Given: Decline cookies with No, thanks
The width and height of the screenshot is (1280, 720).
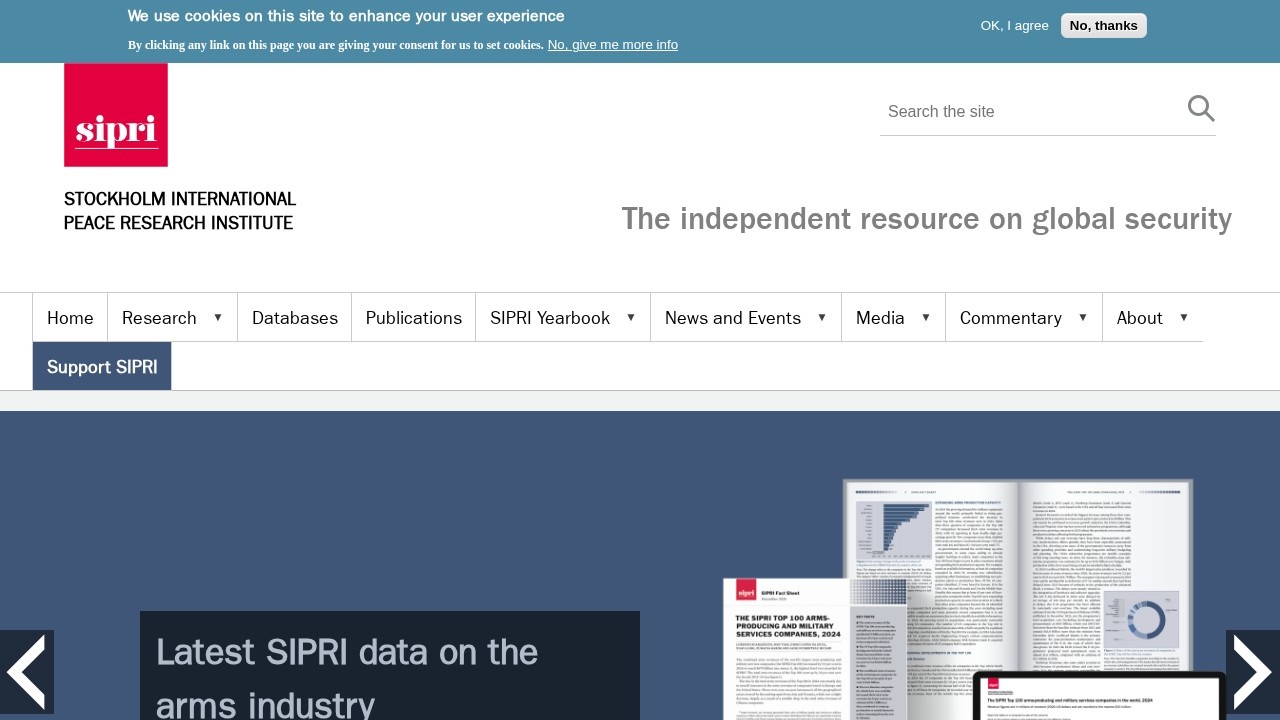Looking at the screenshot, I should (x=1103, y=26).
